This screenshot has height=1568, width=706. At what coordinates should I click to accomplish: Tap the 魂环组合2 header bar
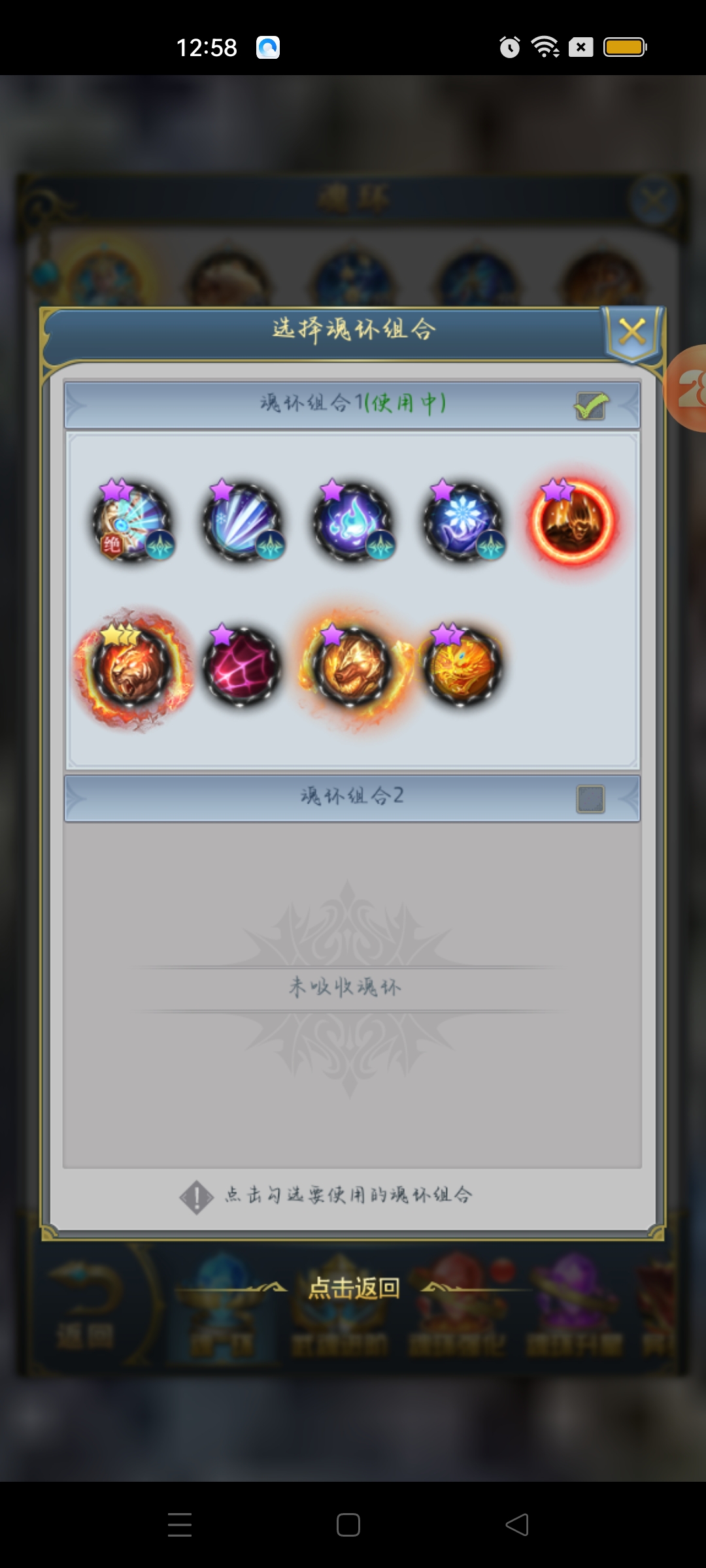[352, 798]
